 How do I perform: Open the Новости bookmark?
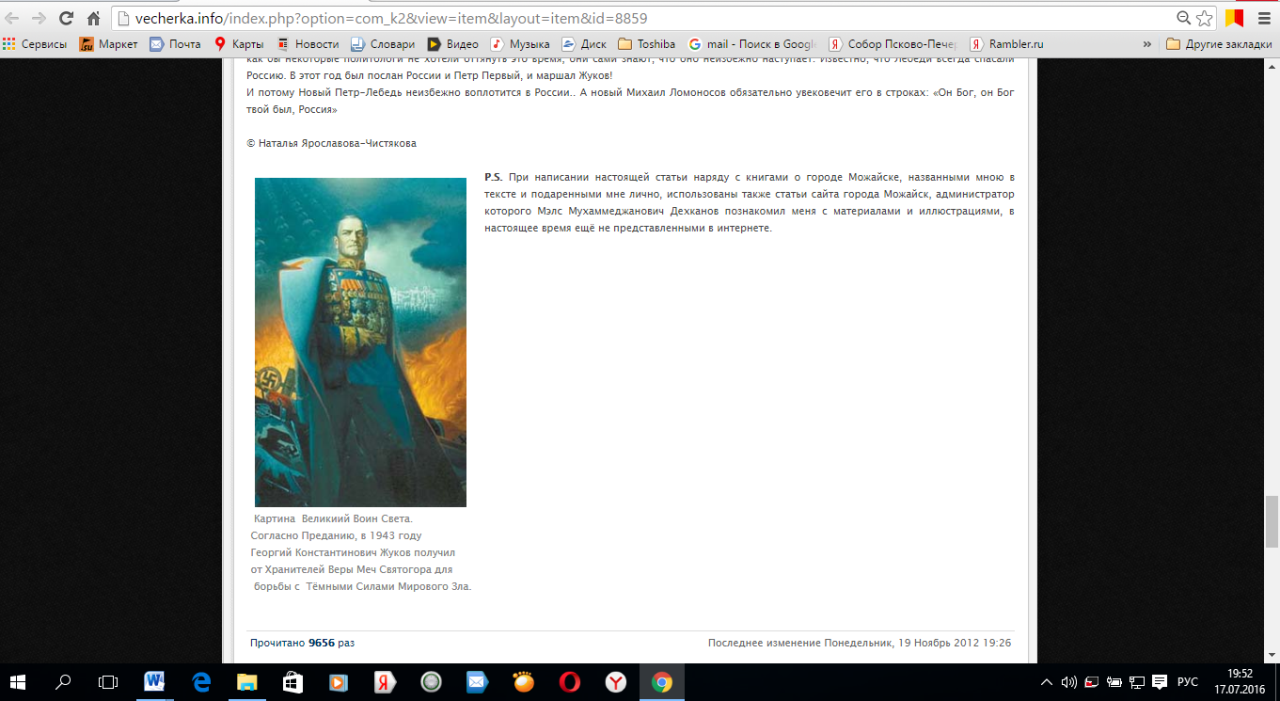click(308, 44)
